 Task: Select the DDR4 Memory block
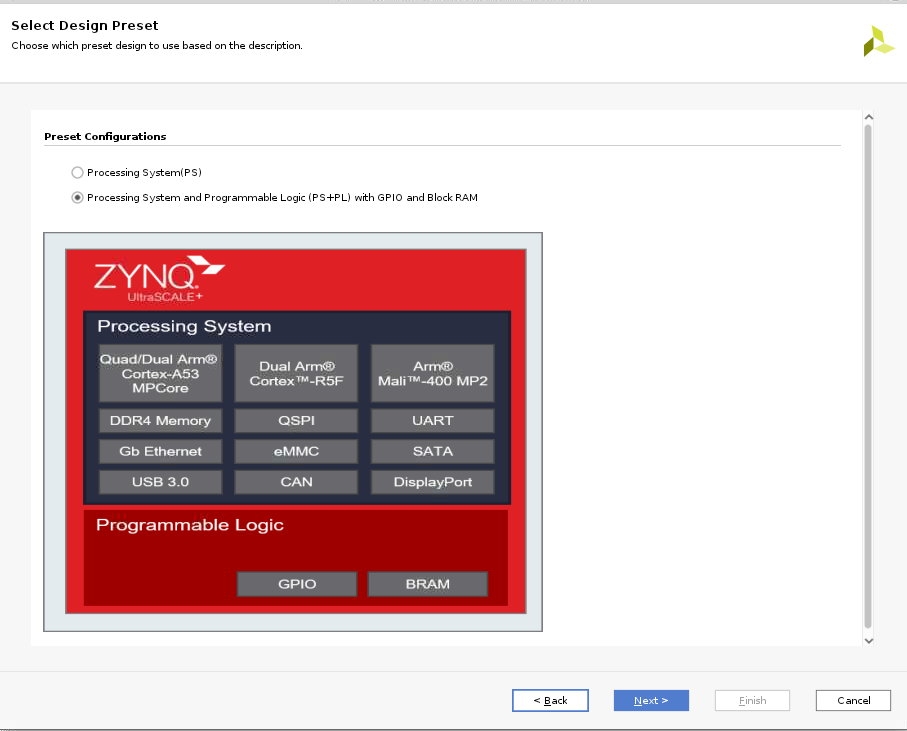pyautogui.click(x=160, y=420)
